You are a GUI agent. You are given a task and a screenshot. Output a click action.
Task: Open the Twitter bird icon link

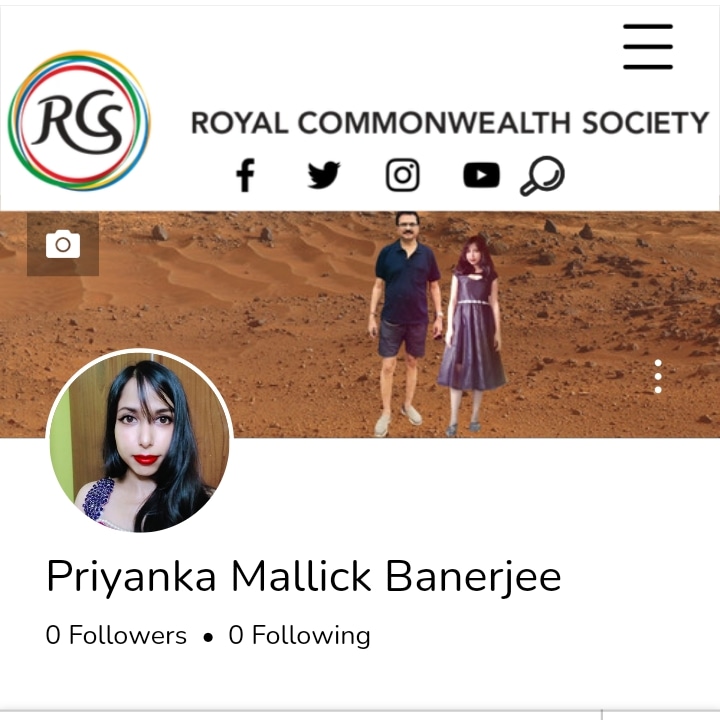coord(324,175)
